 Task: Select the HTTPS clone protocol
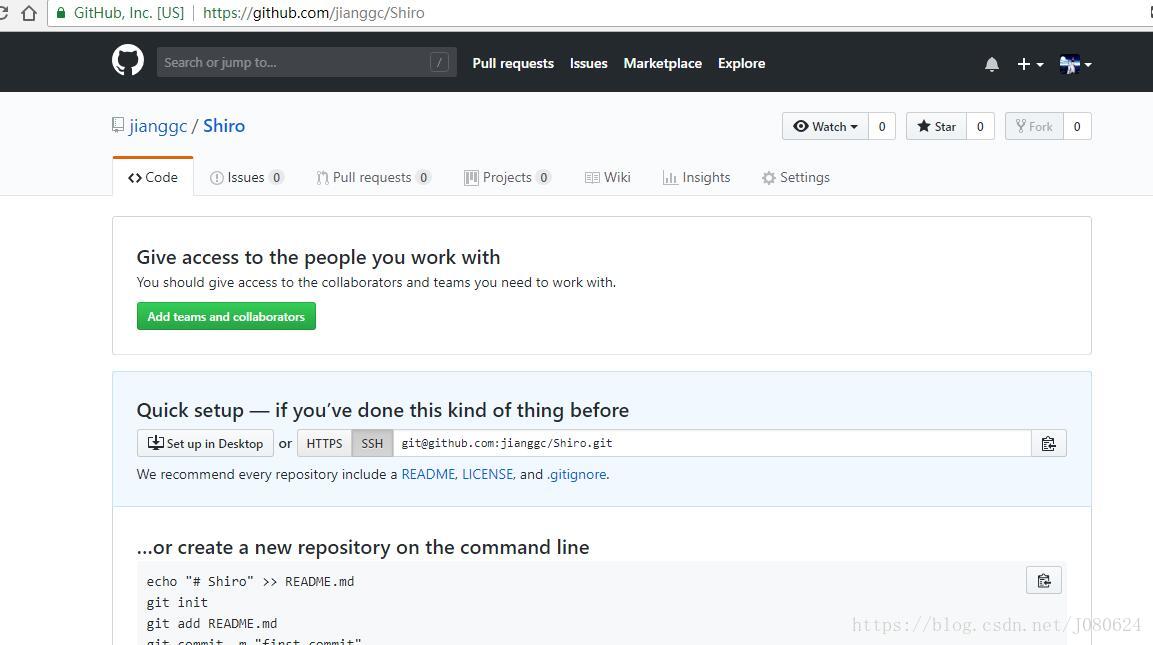324,443
